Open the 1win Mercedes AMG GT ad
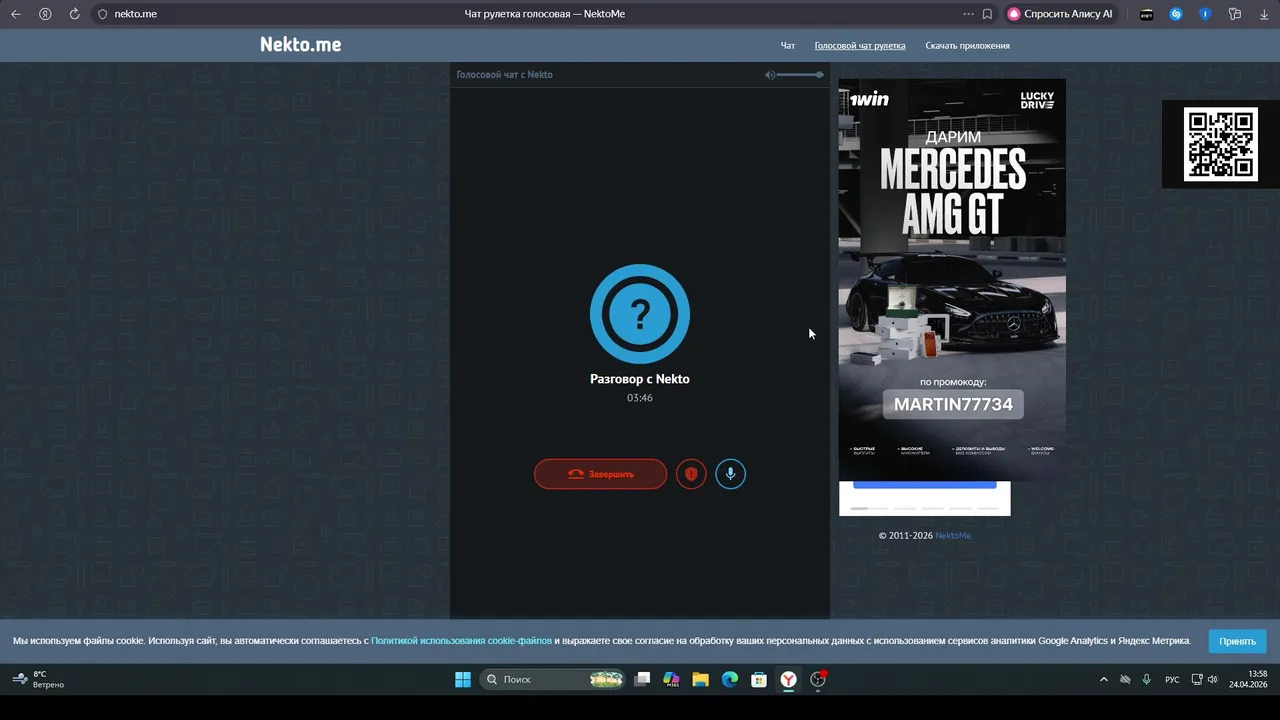1280x720 pixels. coord(952,280)
